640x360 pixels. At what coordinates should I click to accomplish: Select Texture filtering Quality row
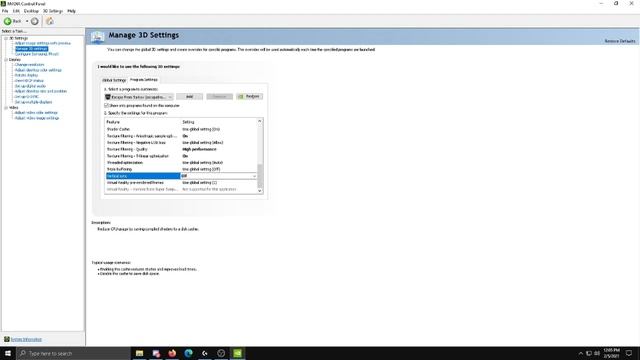click(181, 149)
